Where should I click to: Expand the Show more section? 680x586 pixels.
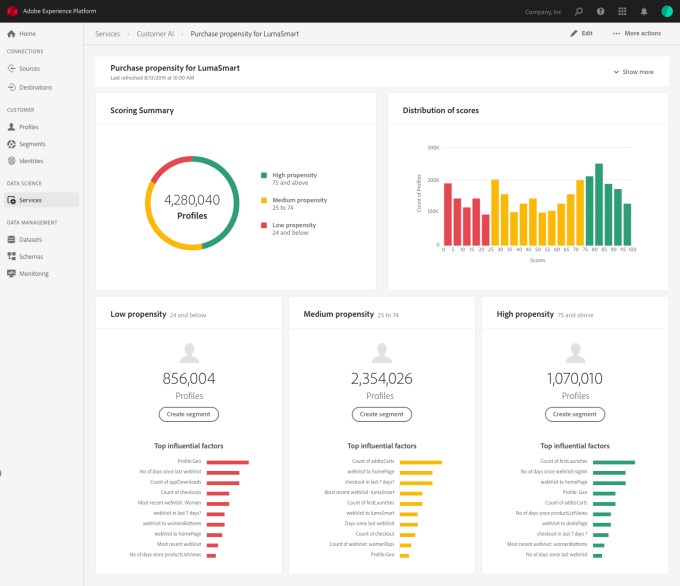[633, 72]
